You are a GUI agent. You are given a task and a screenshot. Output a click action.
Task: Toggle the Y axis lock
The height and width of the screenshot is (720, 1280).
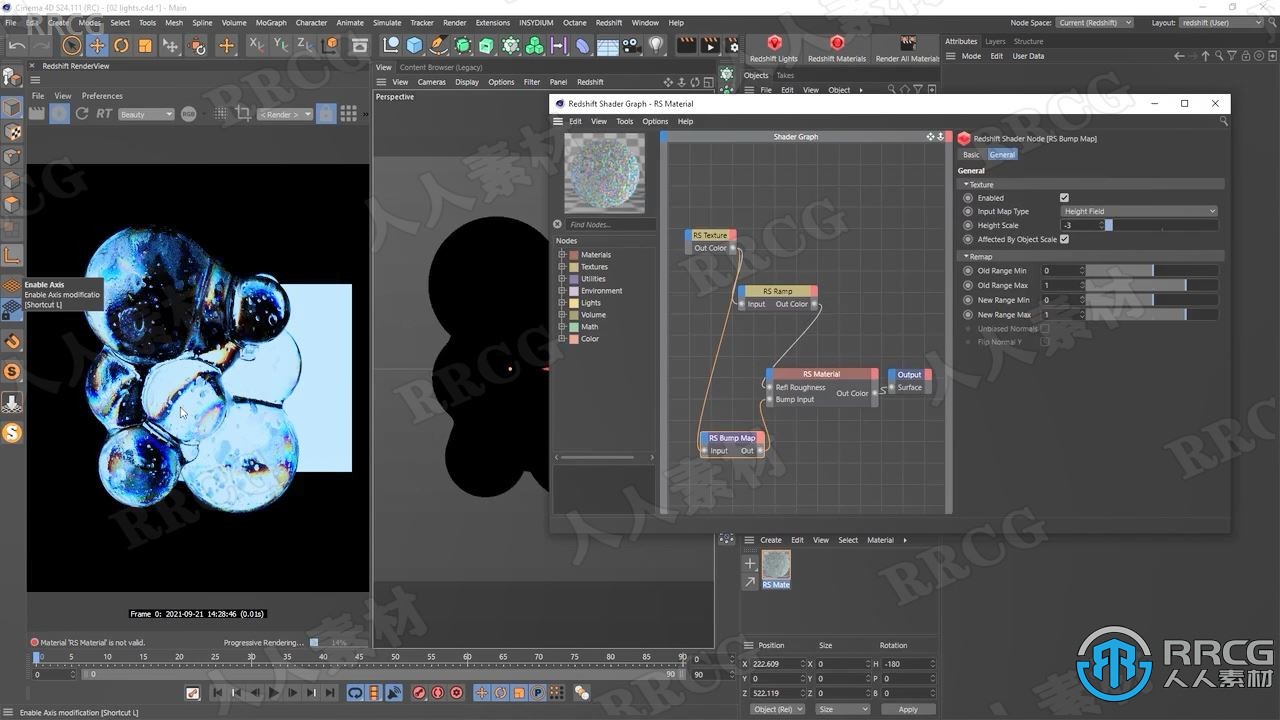tap(281, 45)
